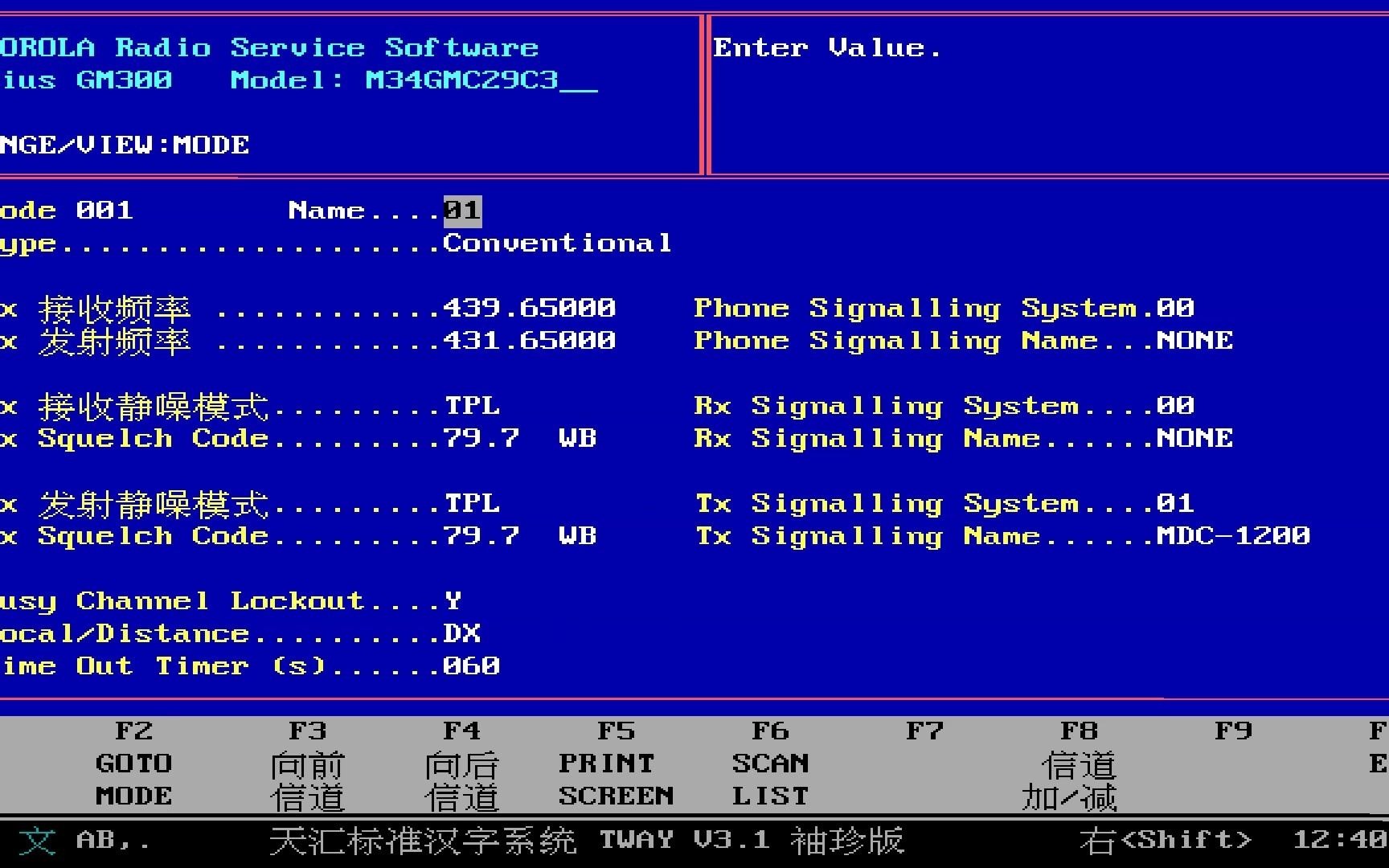The height and width of the screenshot is (868, 1389).
Task: Select the F2 GOTO MODE function key
Action: (133, 764)
